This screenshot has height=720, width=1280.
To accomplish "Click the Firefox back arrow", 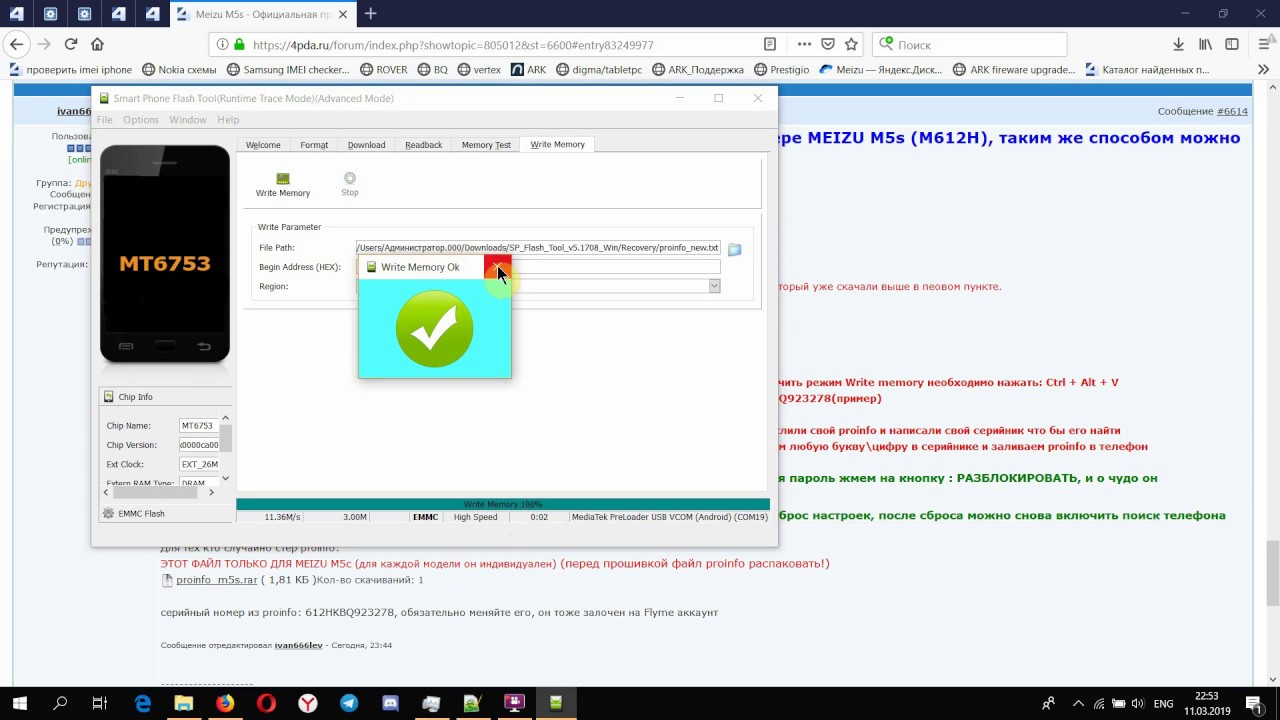I will tap(16, 44).
